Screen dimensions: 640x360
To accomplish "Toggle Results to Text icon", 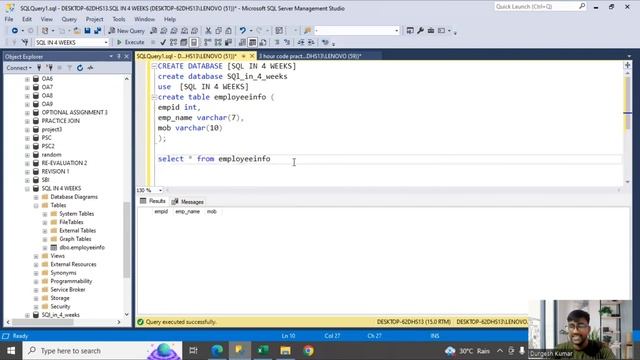I will coord(242,42).
